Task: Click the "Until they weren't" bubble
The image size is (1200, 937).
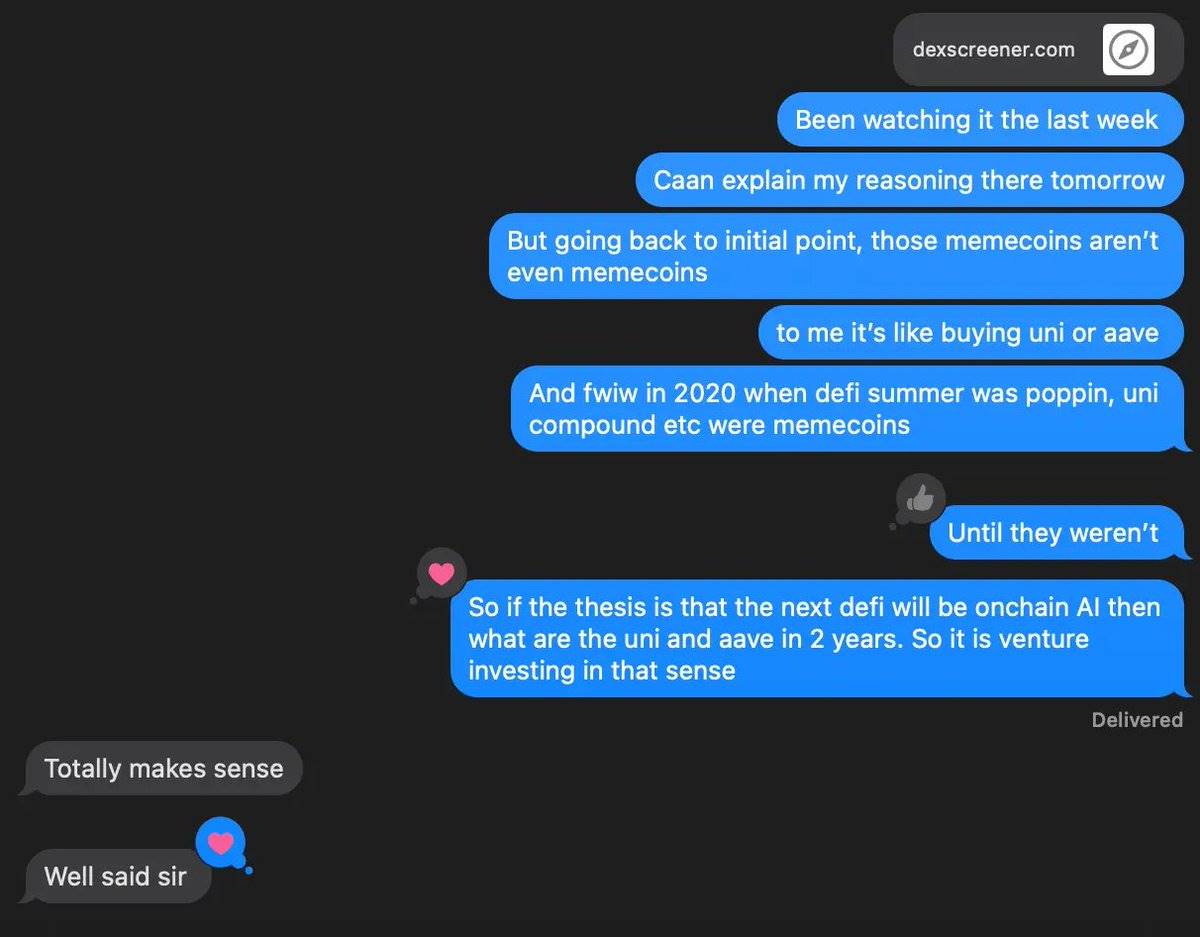Action: pyautogui.click(x=1053, y=532)
